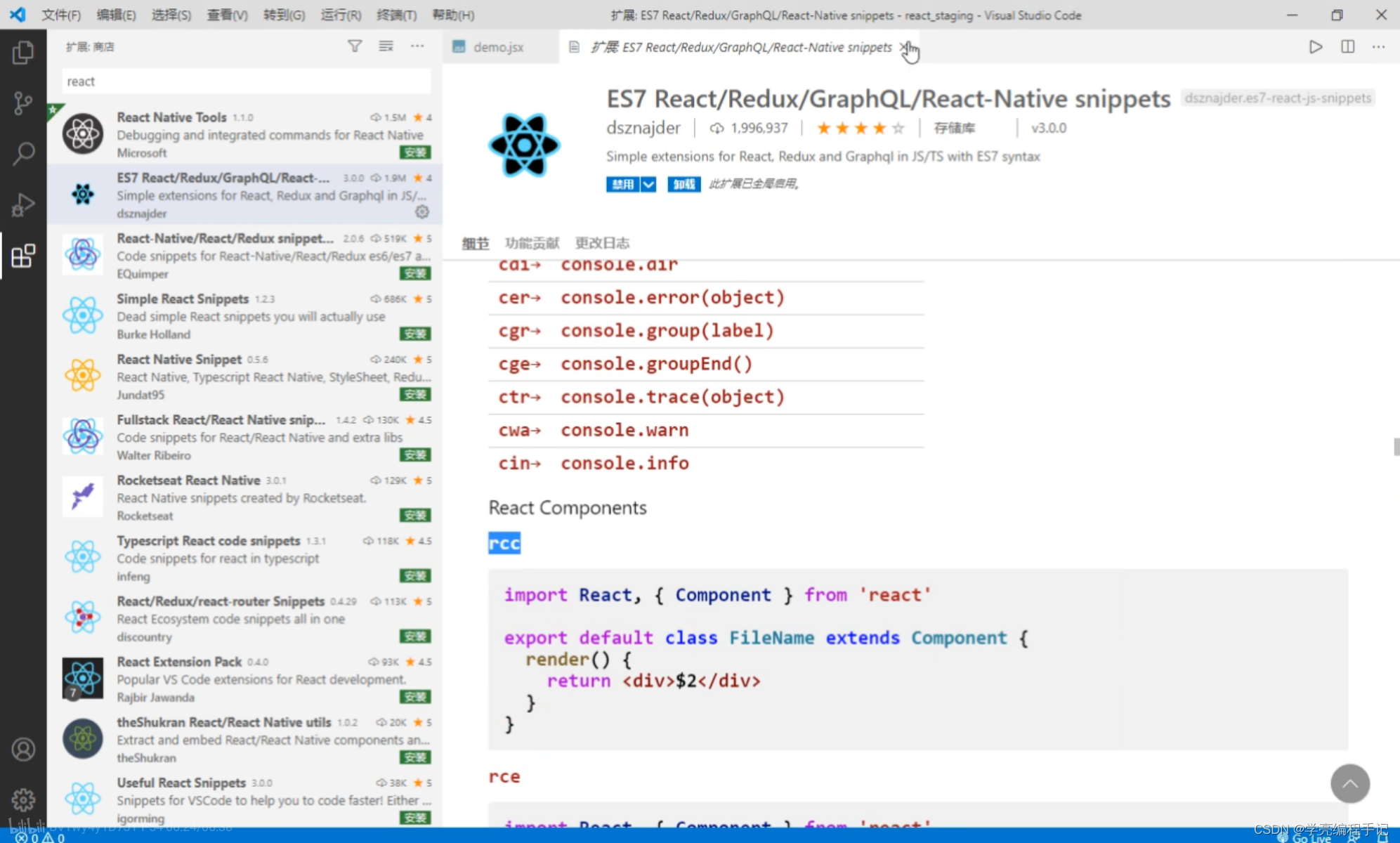Click the rce snippet heading
Screen dimensions: 1400x843
coord(504,776)
